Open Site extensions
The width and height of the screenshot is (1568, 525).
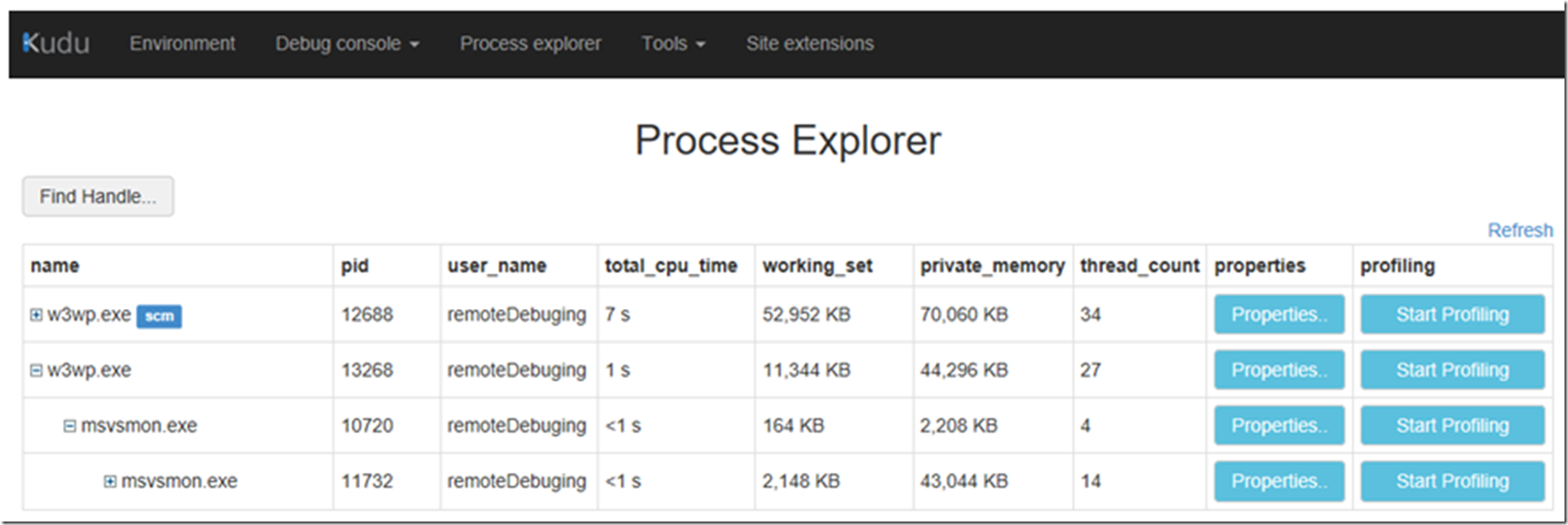point(810,44)
